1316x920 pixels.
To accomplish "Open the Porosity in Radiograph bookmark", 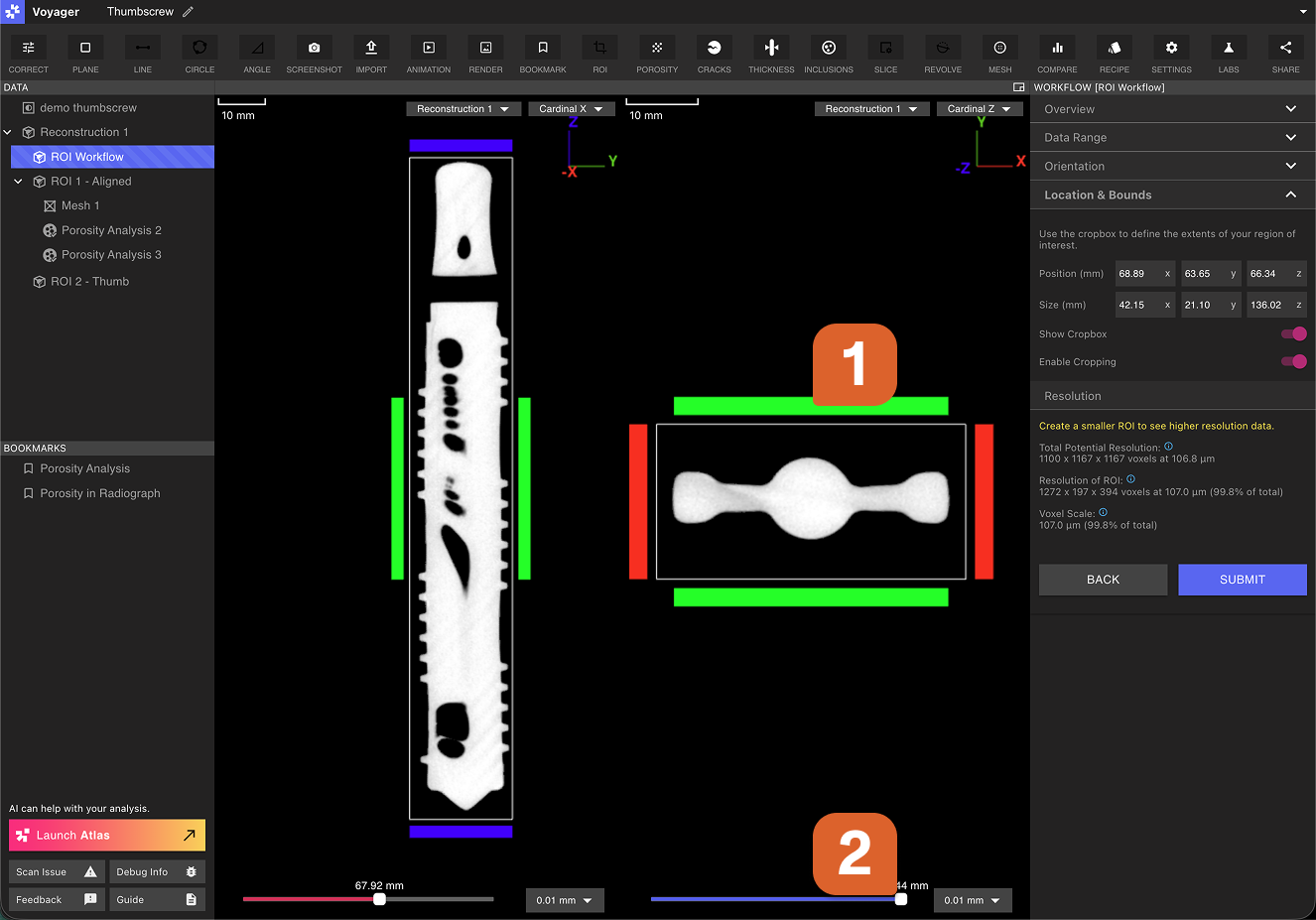I will 100,493.
